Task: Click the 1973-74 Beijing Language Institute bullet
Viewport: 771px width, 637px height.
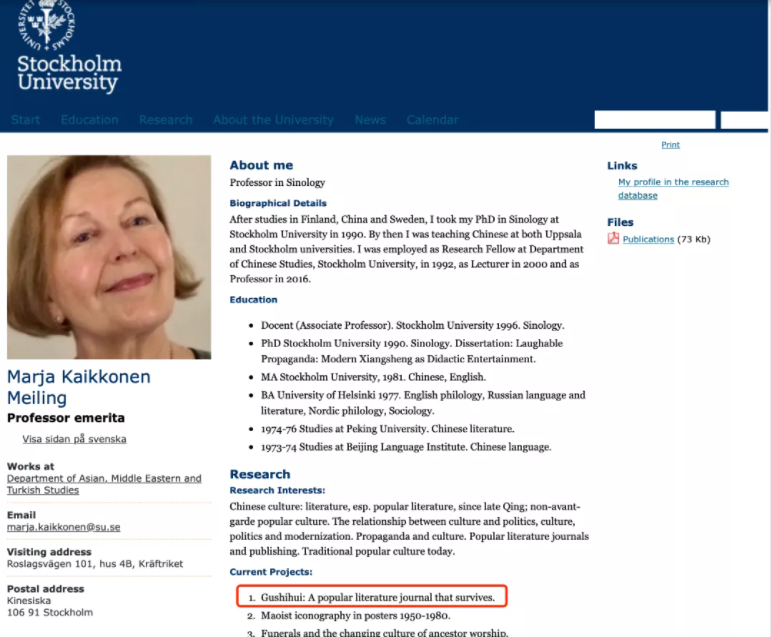Action: (x=406, y=447)
